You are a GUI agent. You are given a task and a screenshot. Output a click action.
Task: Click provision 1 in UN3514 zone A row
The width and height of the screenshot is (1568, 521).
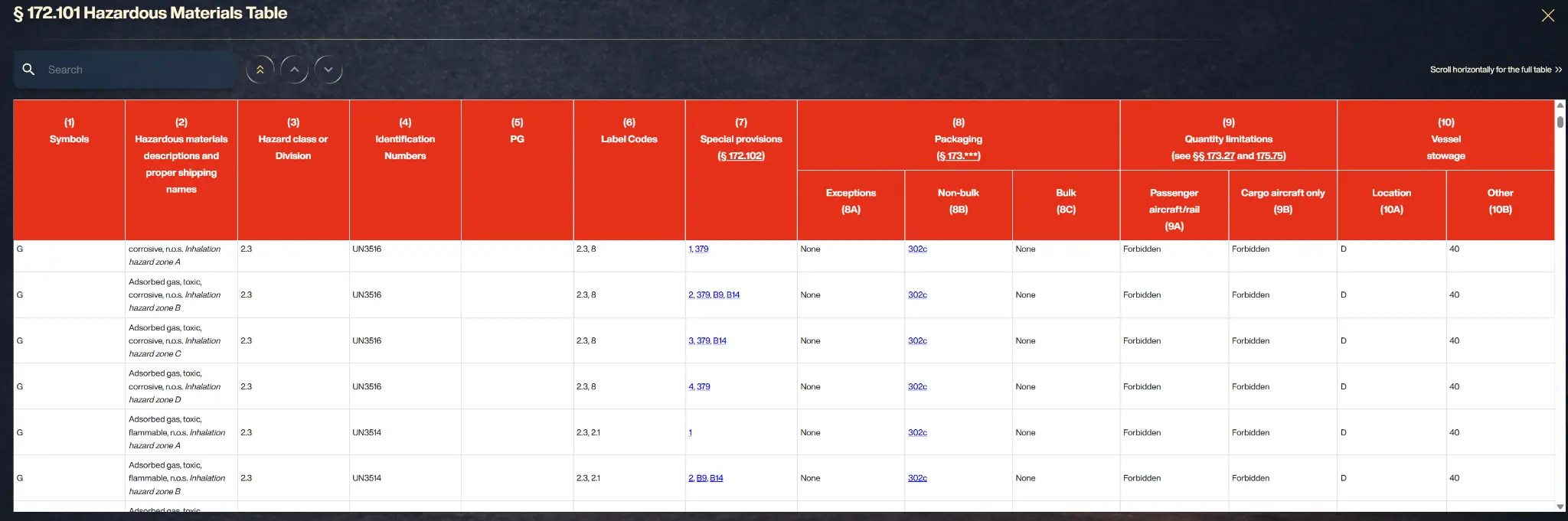(690, 433)
